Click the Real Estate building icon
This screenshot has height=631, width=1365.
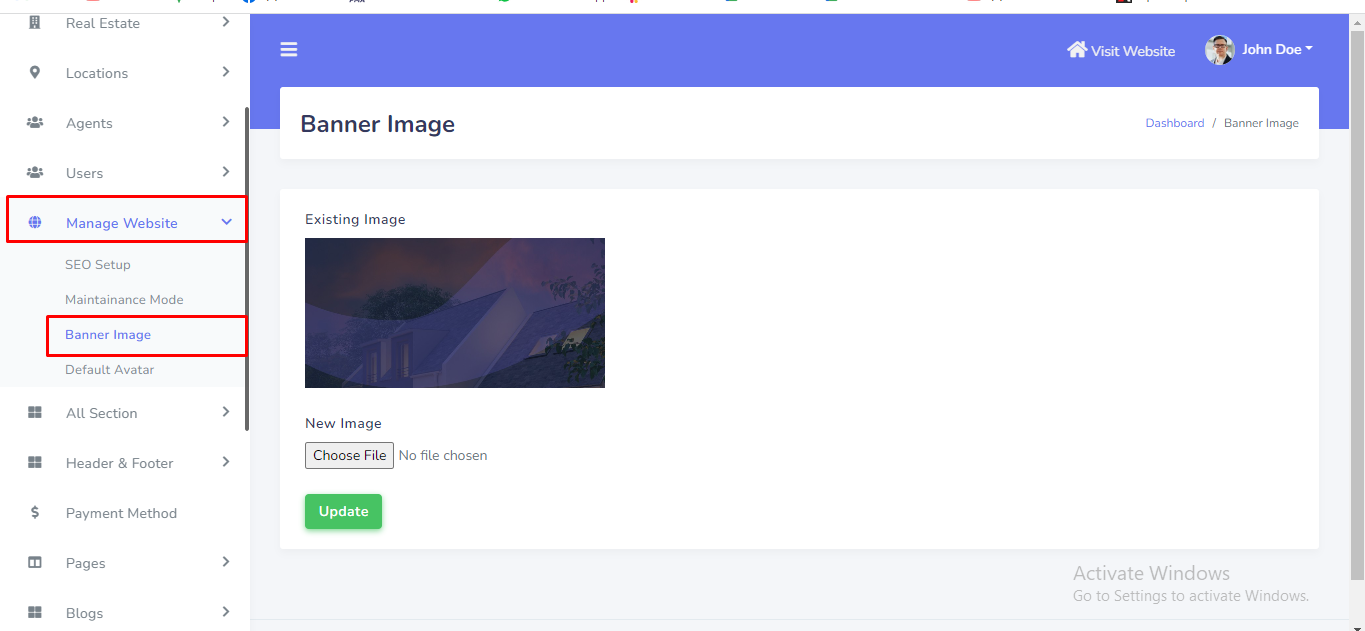(x=35, y=23)
